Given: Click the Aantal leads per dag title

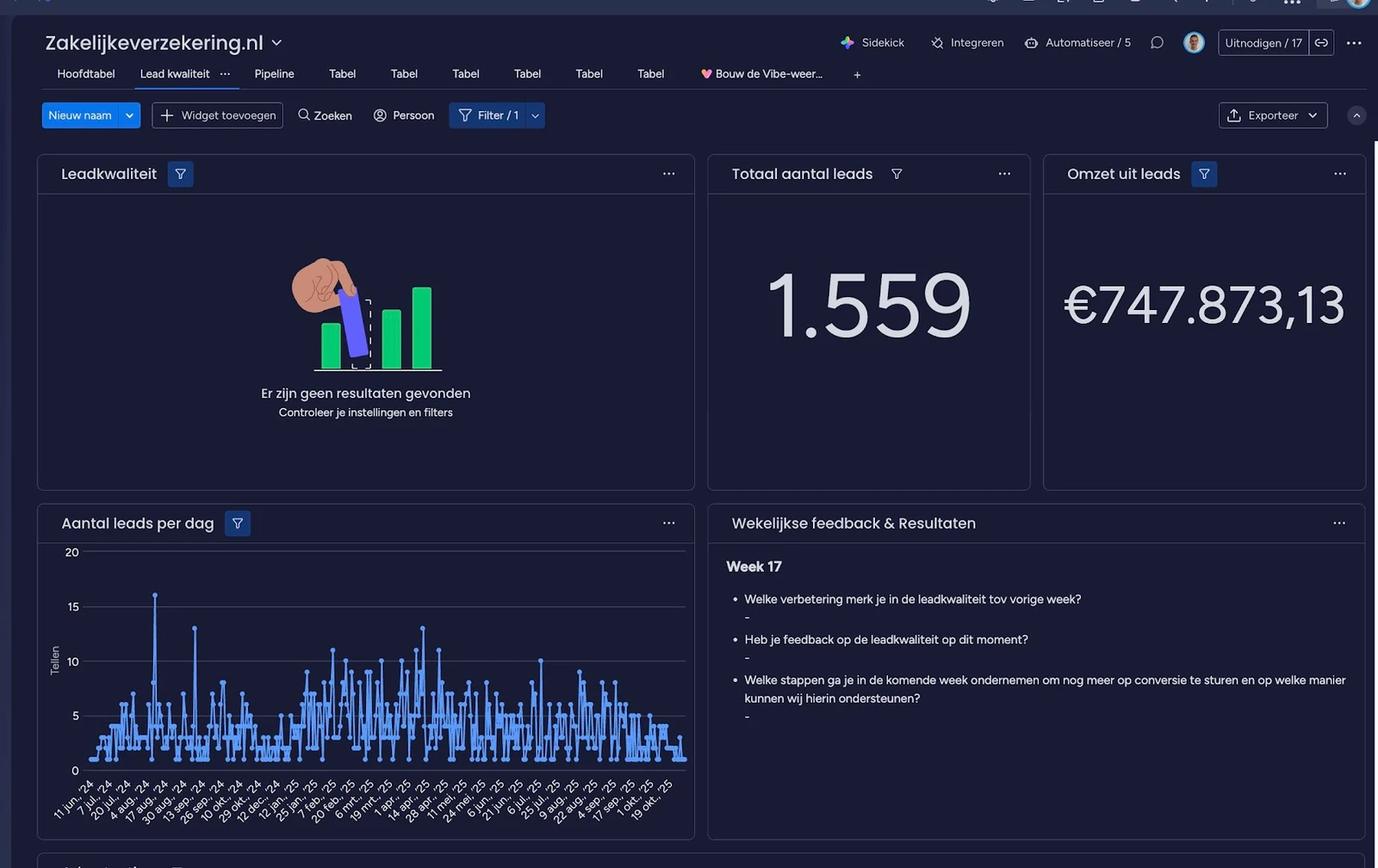Looking at the screenshot, I should click(x=138, y=524).
